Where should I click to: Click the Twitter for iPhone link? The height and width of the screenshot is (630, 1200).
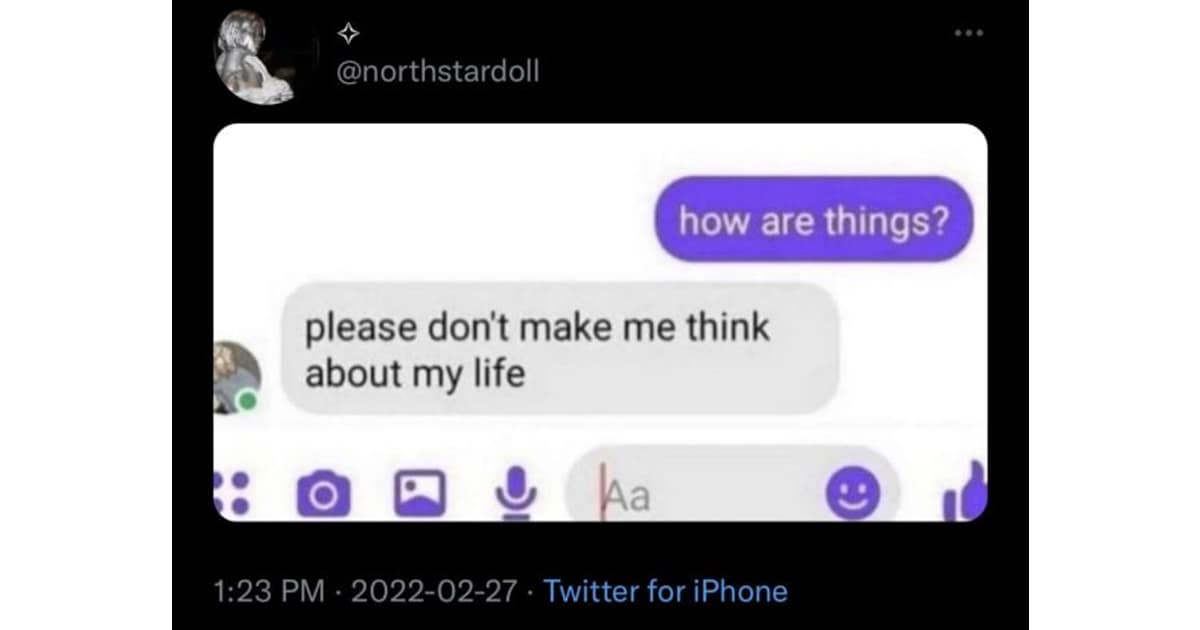(665, 591)
